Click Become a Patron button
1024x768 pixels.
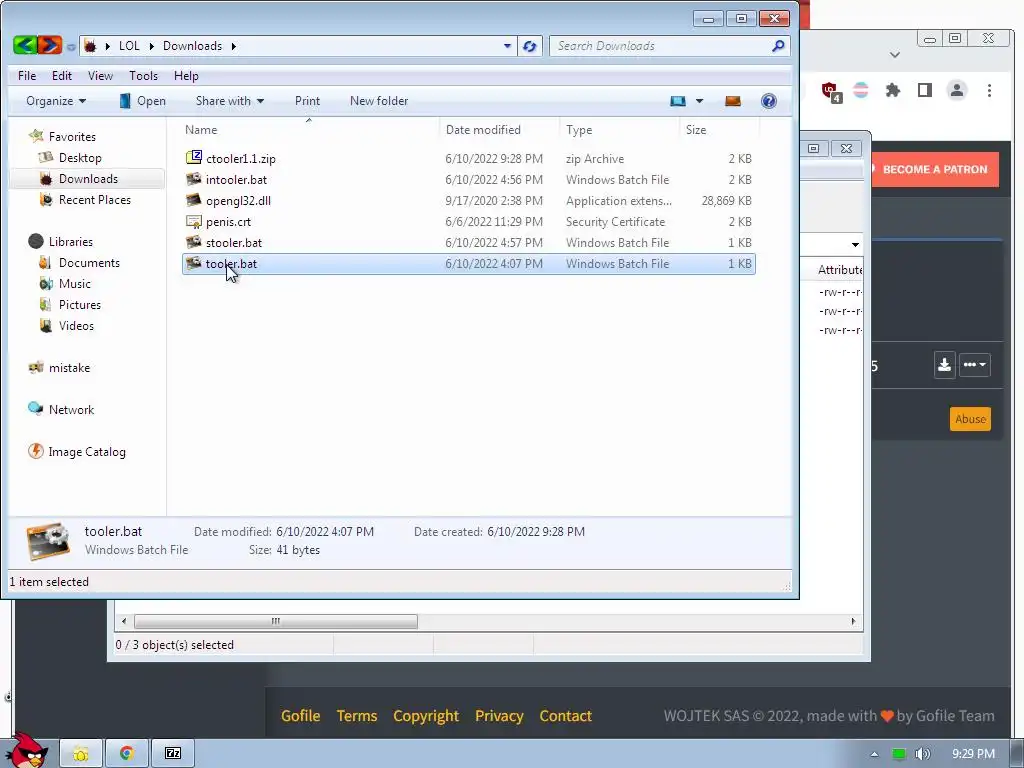pyautogui.click(x=935, y=169)
